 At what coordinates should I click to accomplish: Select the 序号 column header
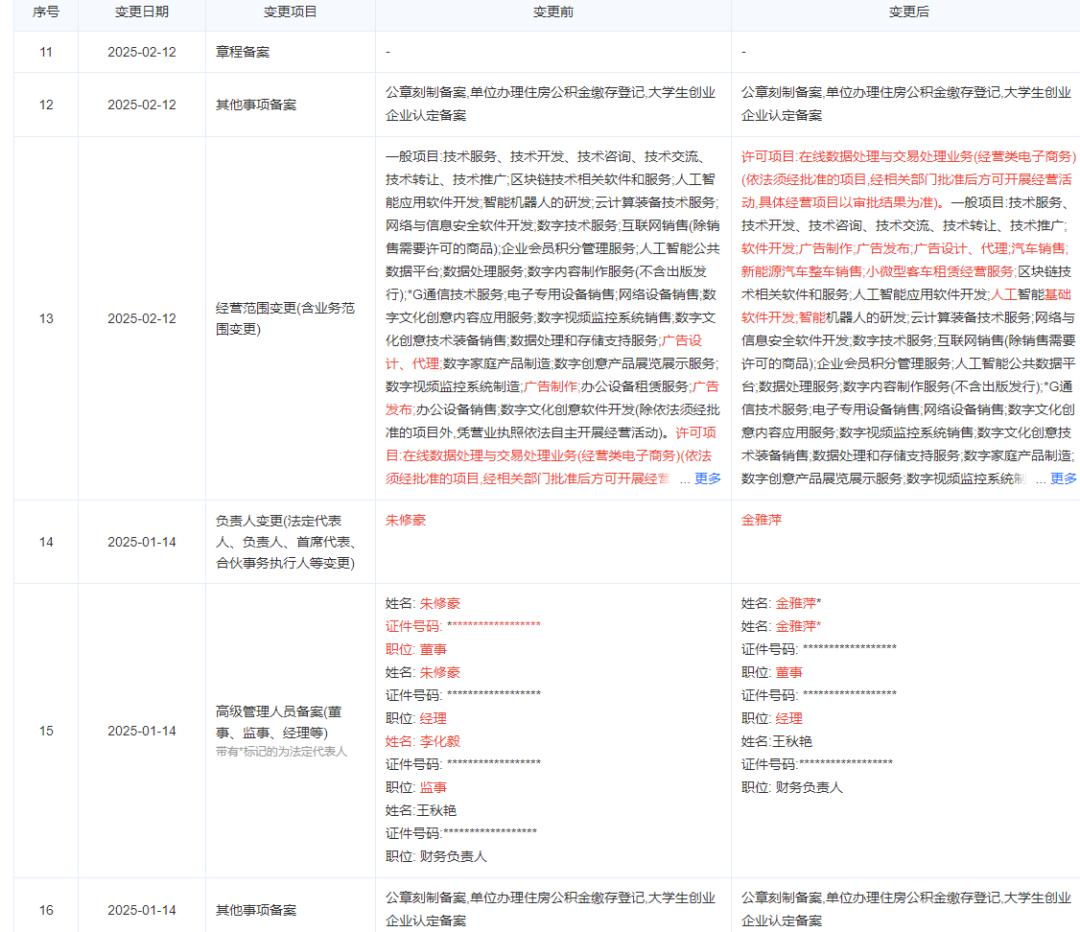pos(44,13)
